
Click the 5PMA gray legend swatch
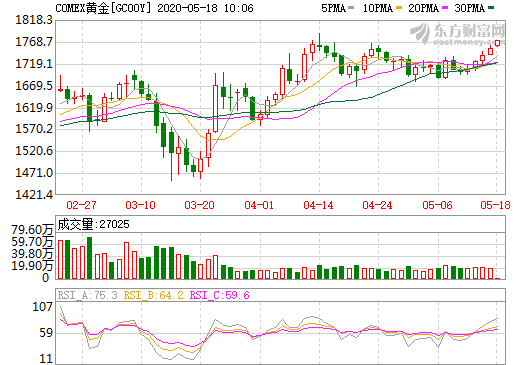click(351, 8)
